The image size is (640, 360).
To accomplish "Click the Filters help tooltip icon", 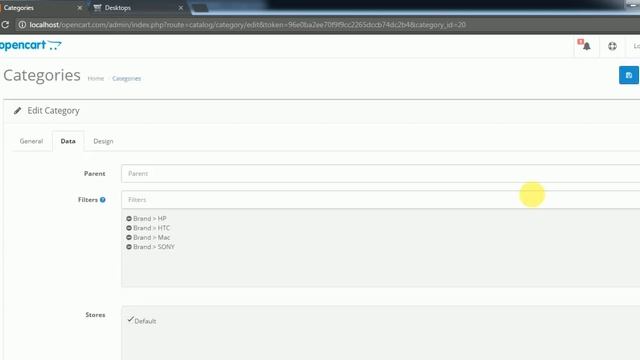I will pyautogui.click(x=102, y=200).
